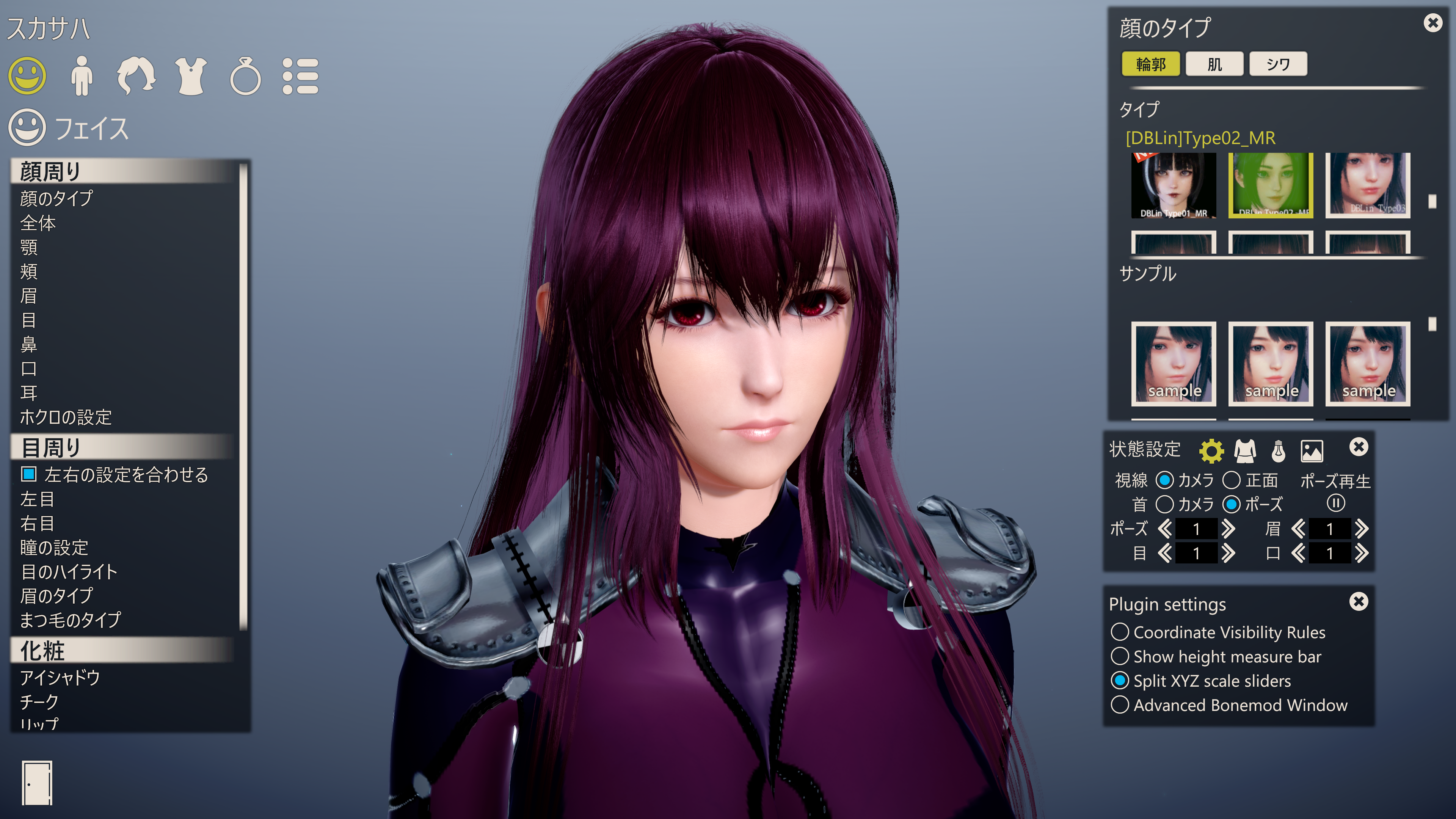Open the 鼻 settings
1456x819 pixels.
point(29,344)
